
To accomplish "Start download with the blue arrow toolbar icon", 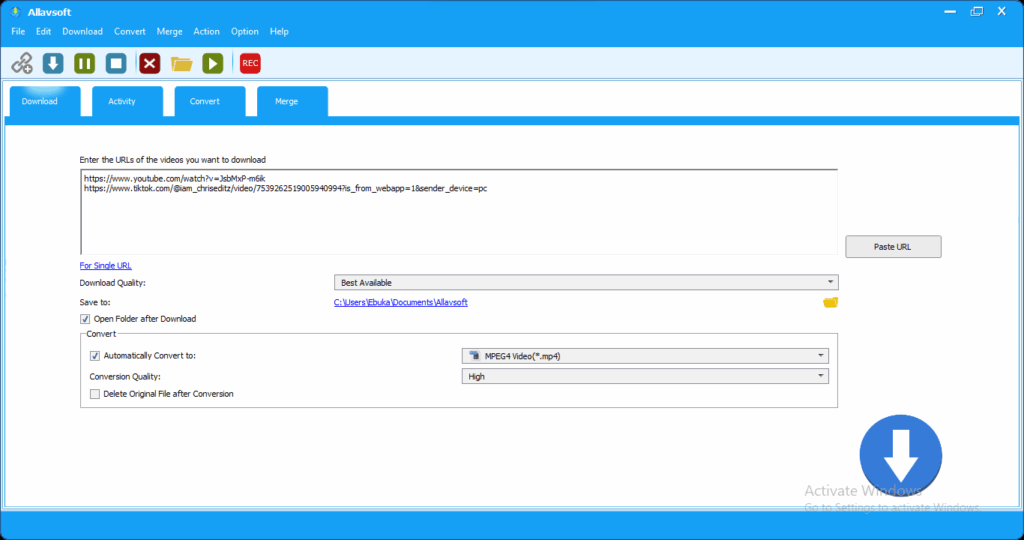I will coord(53,63).
